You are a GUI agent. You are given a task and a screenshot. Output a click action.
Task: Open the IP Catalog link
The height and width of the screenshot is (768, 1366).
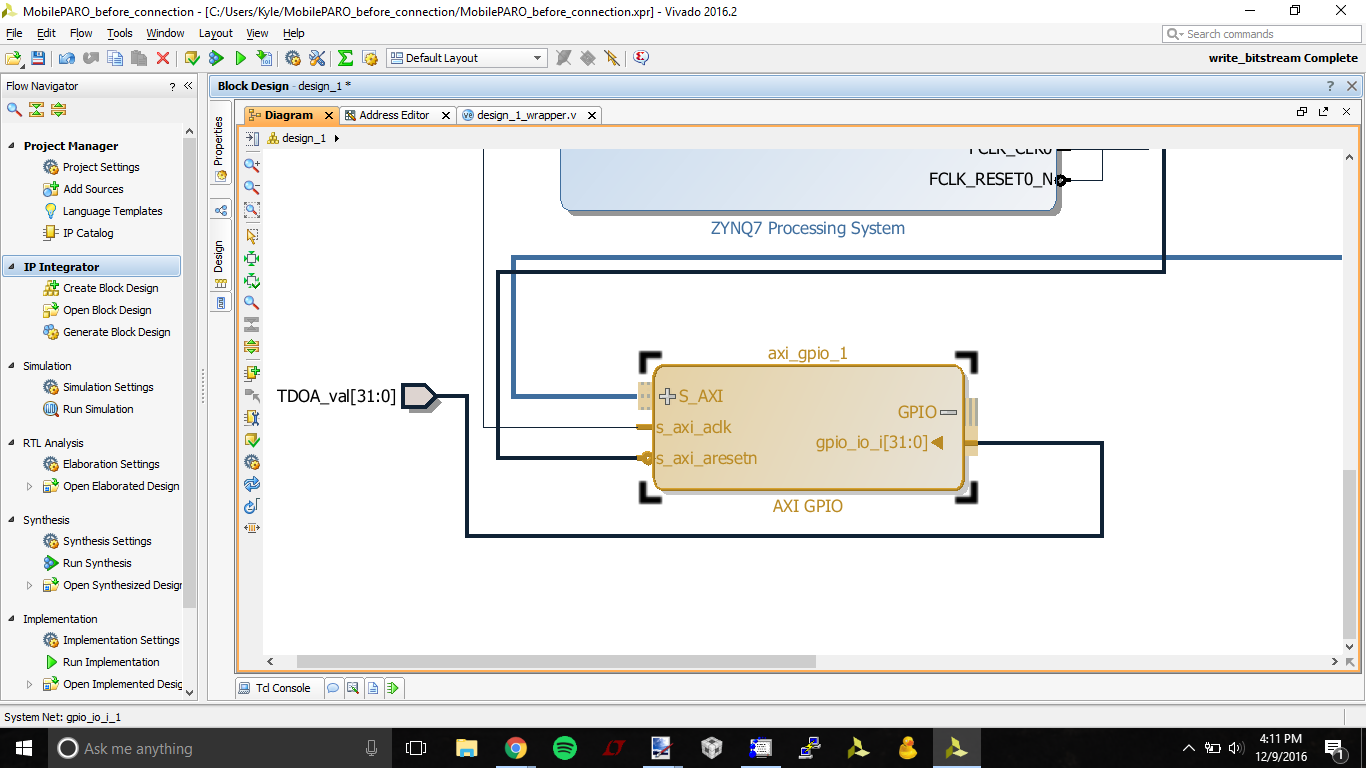(88, 233)
